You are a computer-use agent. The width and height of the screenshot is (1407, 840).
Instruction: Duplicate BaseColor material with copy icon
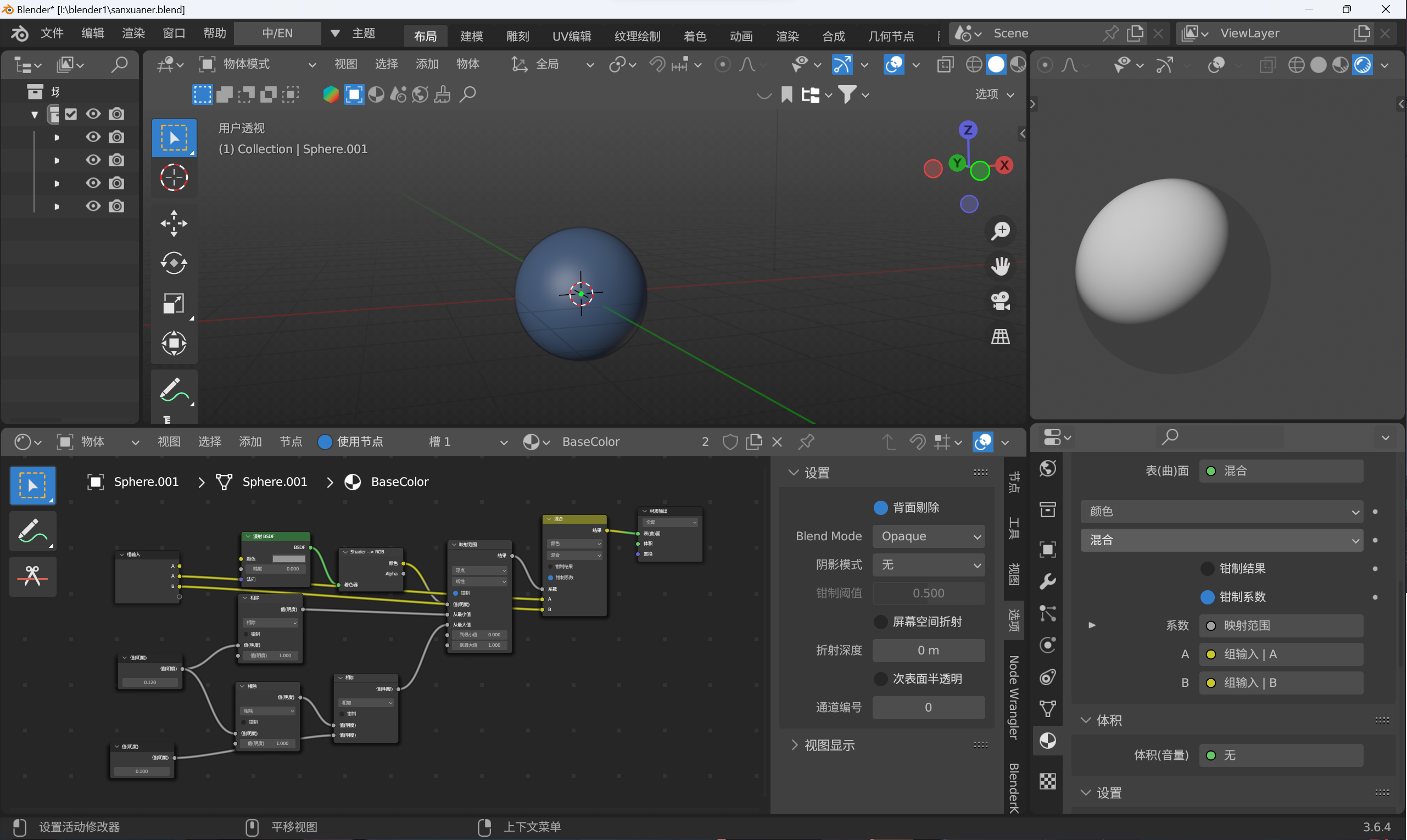[x=753, y=441]
